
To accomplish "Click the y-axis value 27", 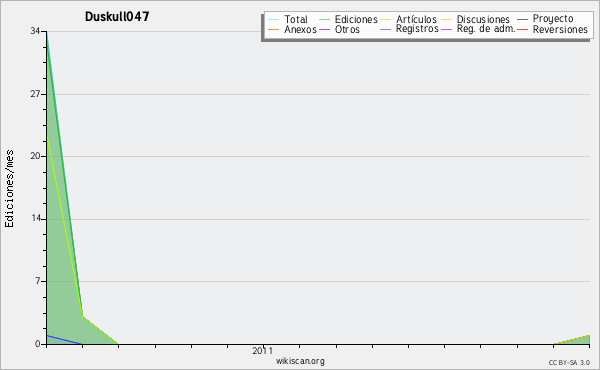I will [x=35, y=94].
